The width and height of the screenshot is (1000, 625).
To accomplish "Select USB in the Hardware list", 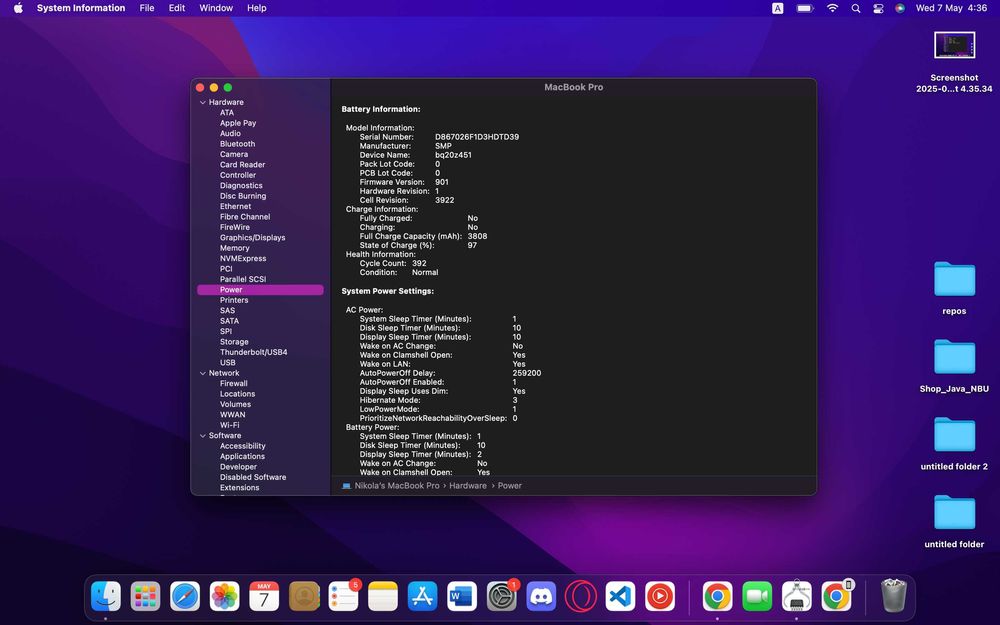I will (228, 363).
